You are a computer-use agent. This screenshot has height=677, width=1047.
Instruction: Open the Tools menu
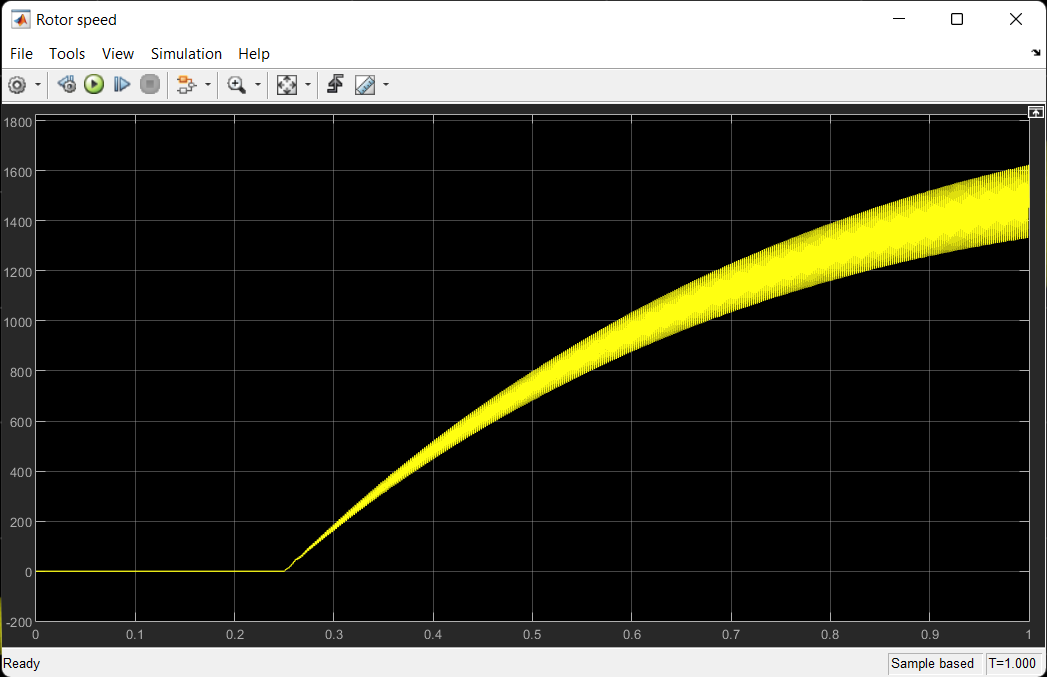(67, 54)
